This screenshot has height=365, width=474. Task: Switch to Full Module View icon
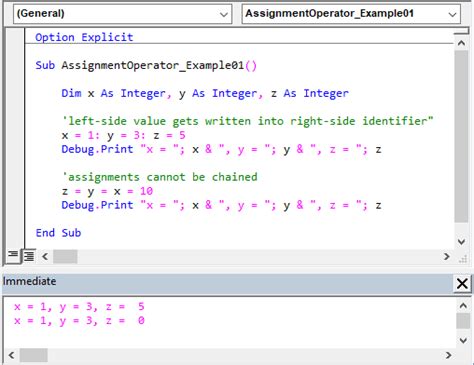[29, 256]
